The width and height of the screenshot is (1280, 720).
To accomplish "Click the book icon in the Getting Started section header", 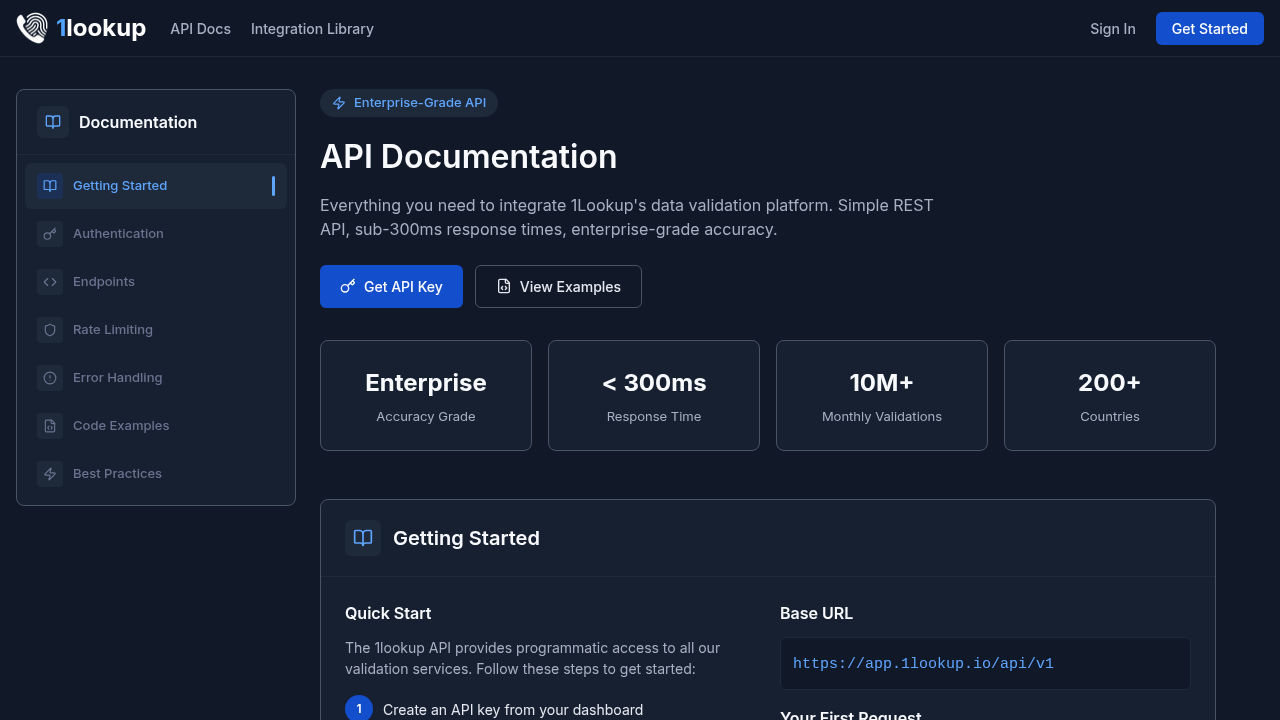I will [363, 538].
